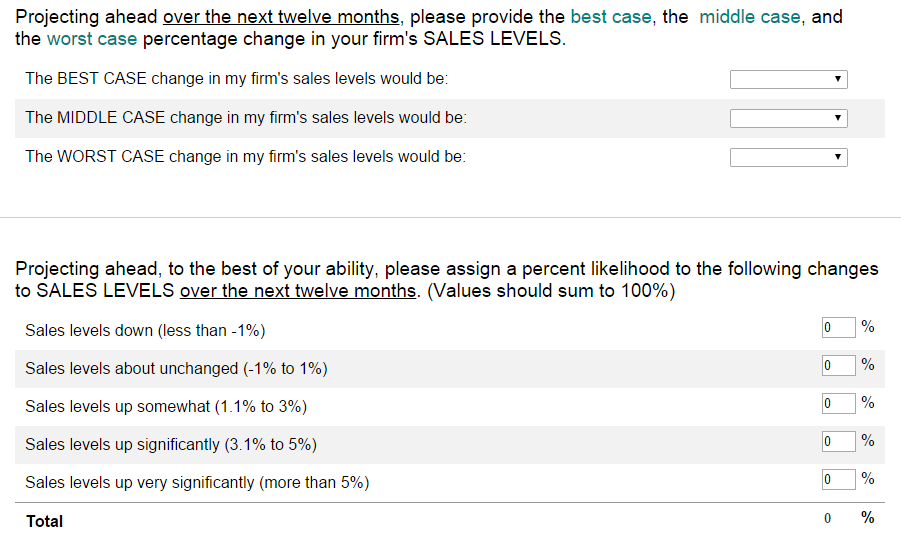This screenshot has width=901, height=541.
Task: Click 'Sales levels up somewhat' row label
Action: pyautogui.click(x=166, y=406)
